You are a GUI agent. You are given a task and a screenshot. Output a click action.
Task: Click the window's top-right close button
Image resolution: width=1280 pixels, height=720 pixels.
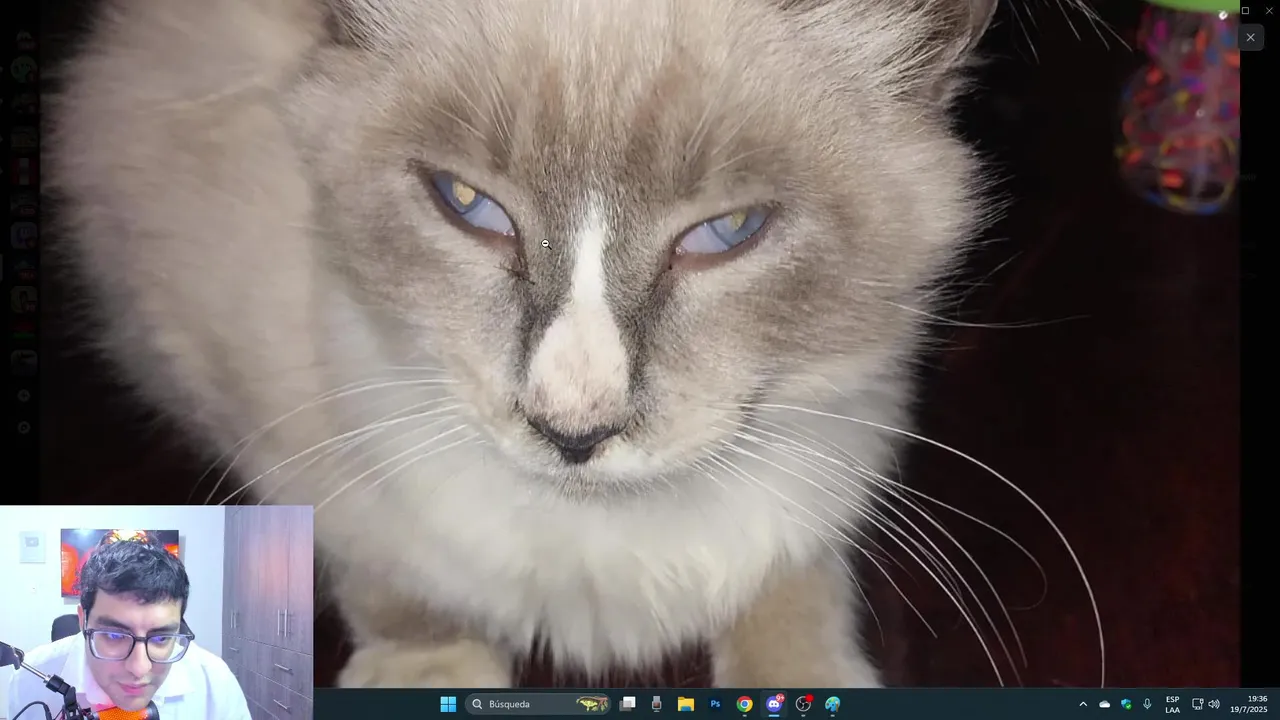click(1269, 10)
